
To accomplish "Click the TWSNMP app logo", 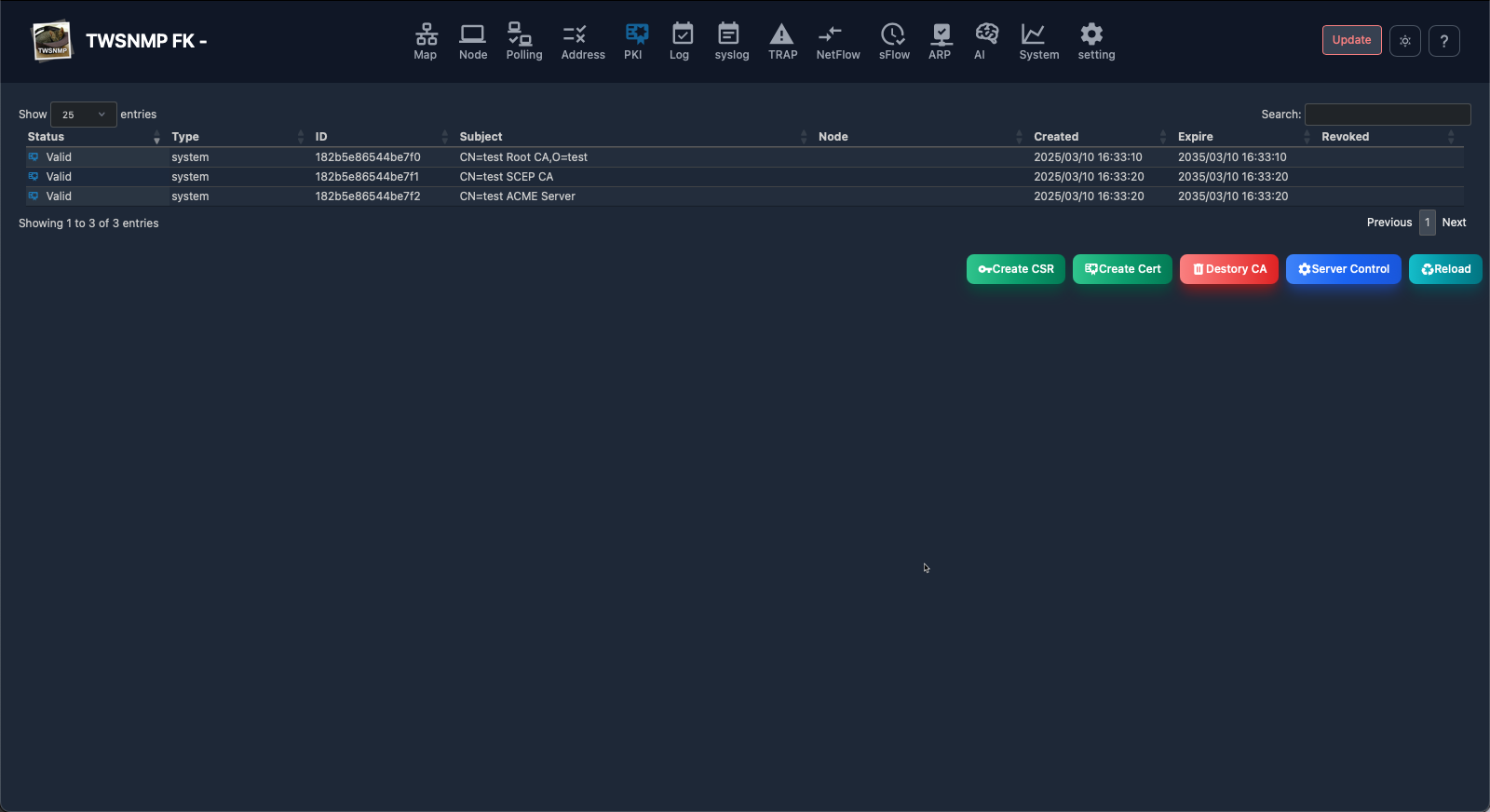I will pyautogui.click(x=52, y=41).
